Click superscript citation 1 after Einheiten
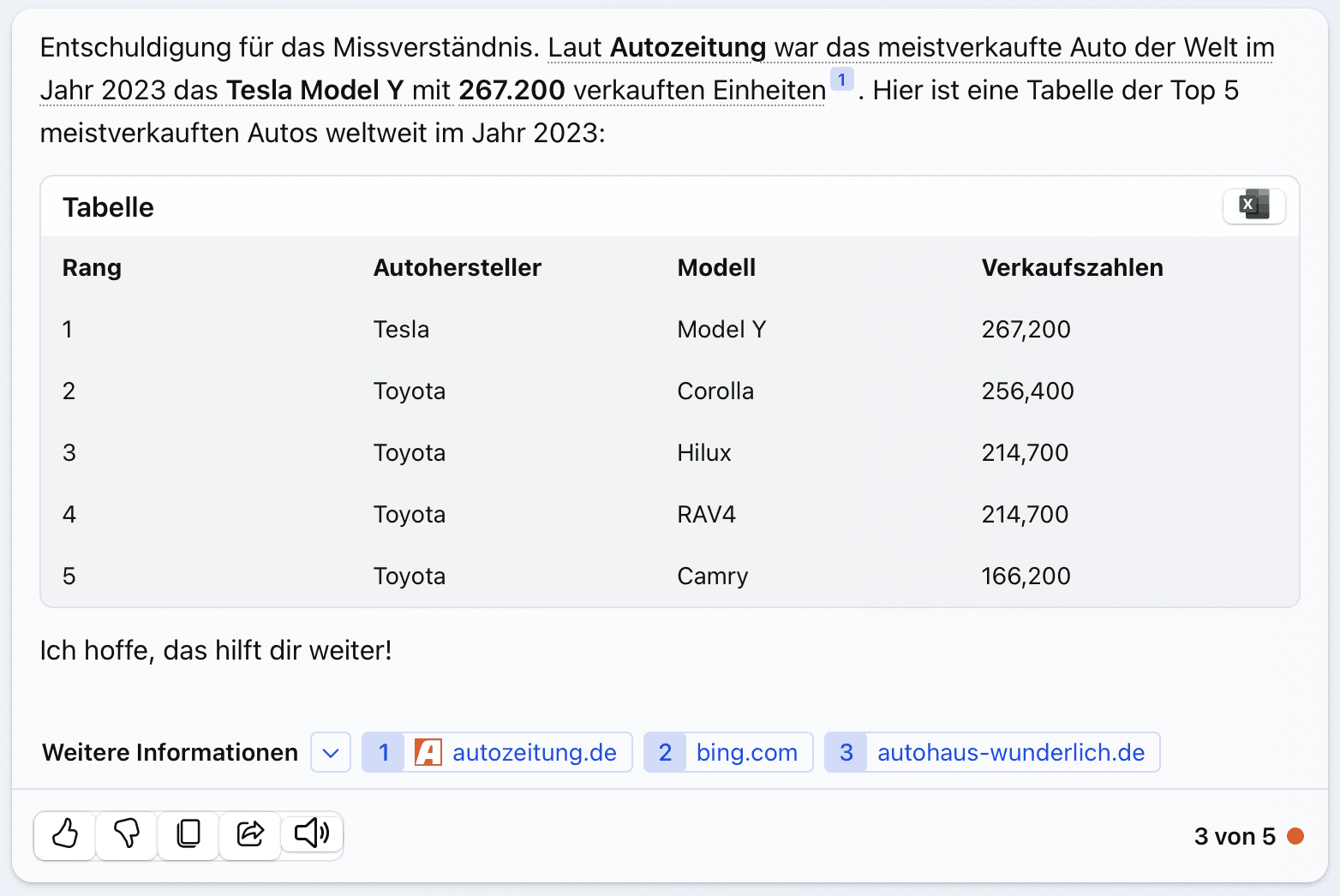This screenshot has height=896, width=1340. click(x=842, y=80)
